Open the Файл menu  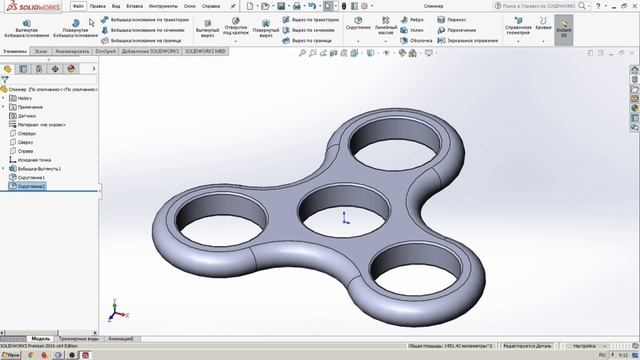[x=78, y=6]
